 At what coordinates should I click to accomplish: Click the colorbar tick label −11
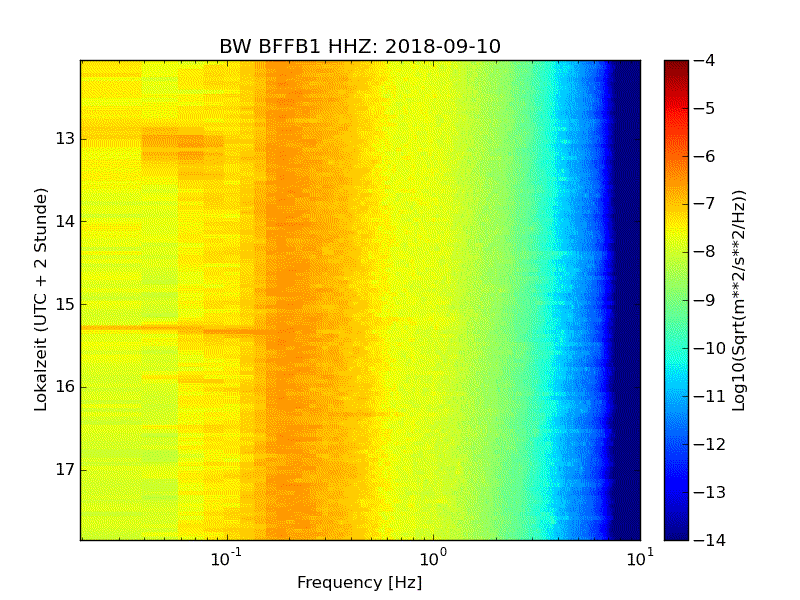[x=709, y=396]
